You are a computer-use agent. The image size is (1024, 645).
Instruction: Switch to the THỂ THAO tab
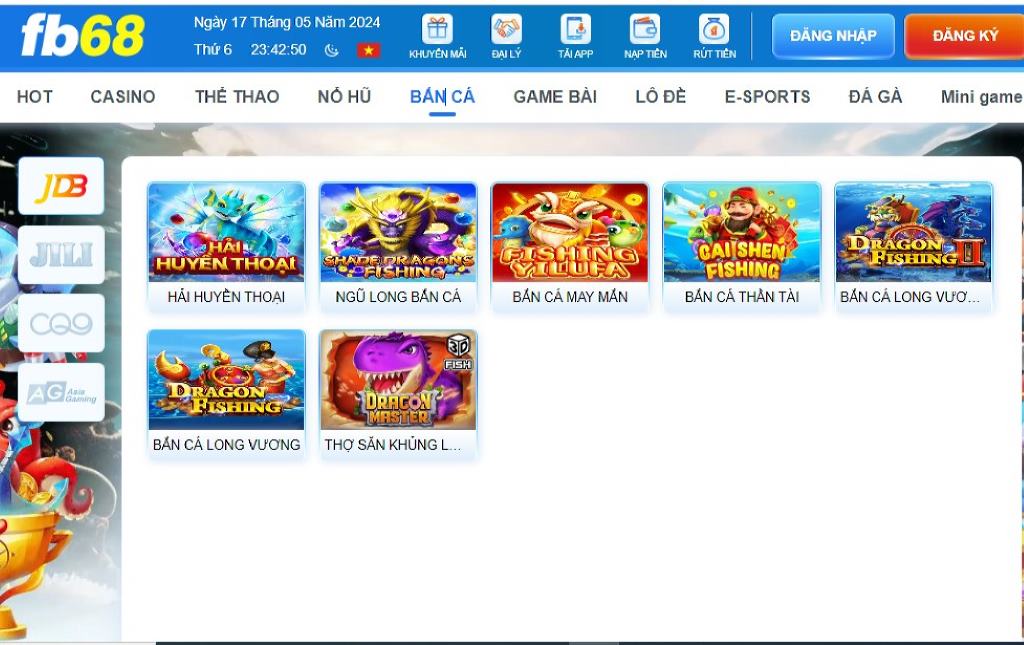237,97
